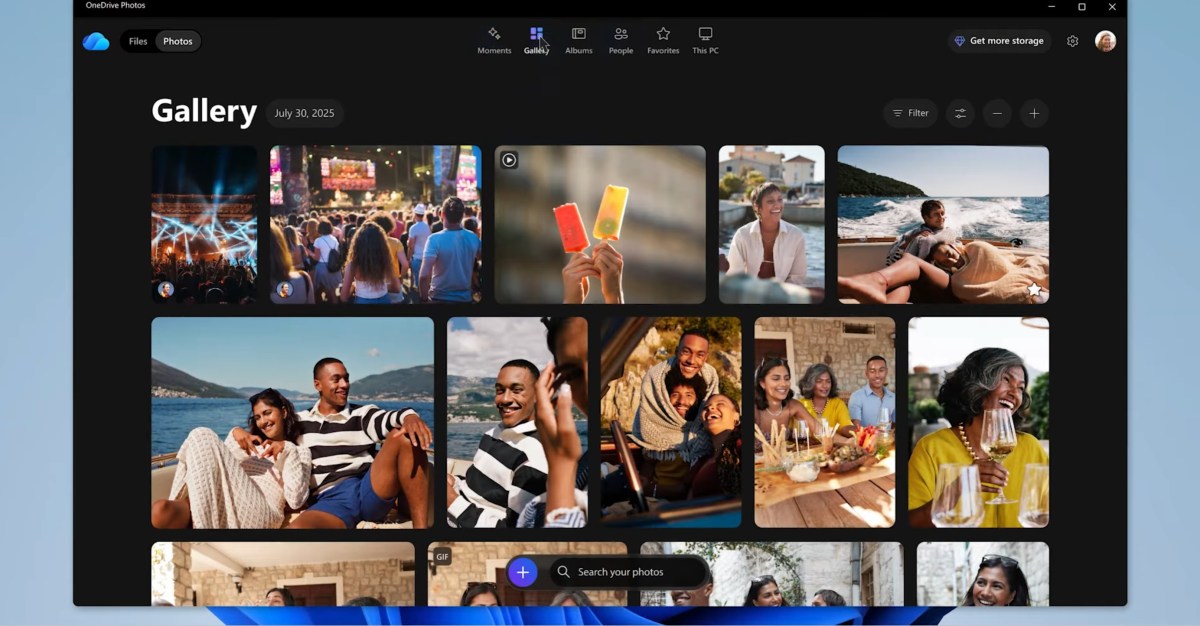Open the People view
Screen dimensions: 1200x626
click(x=620, y=40)
